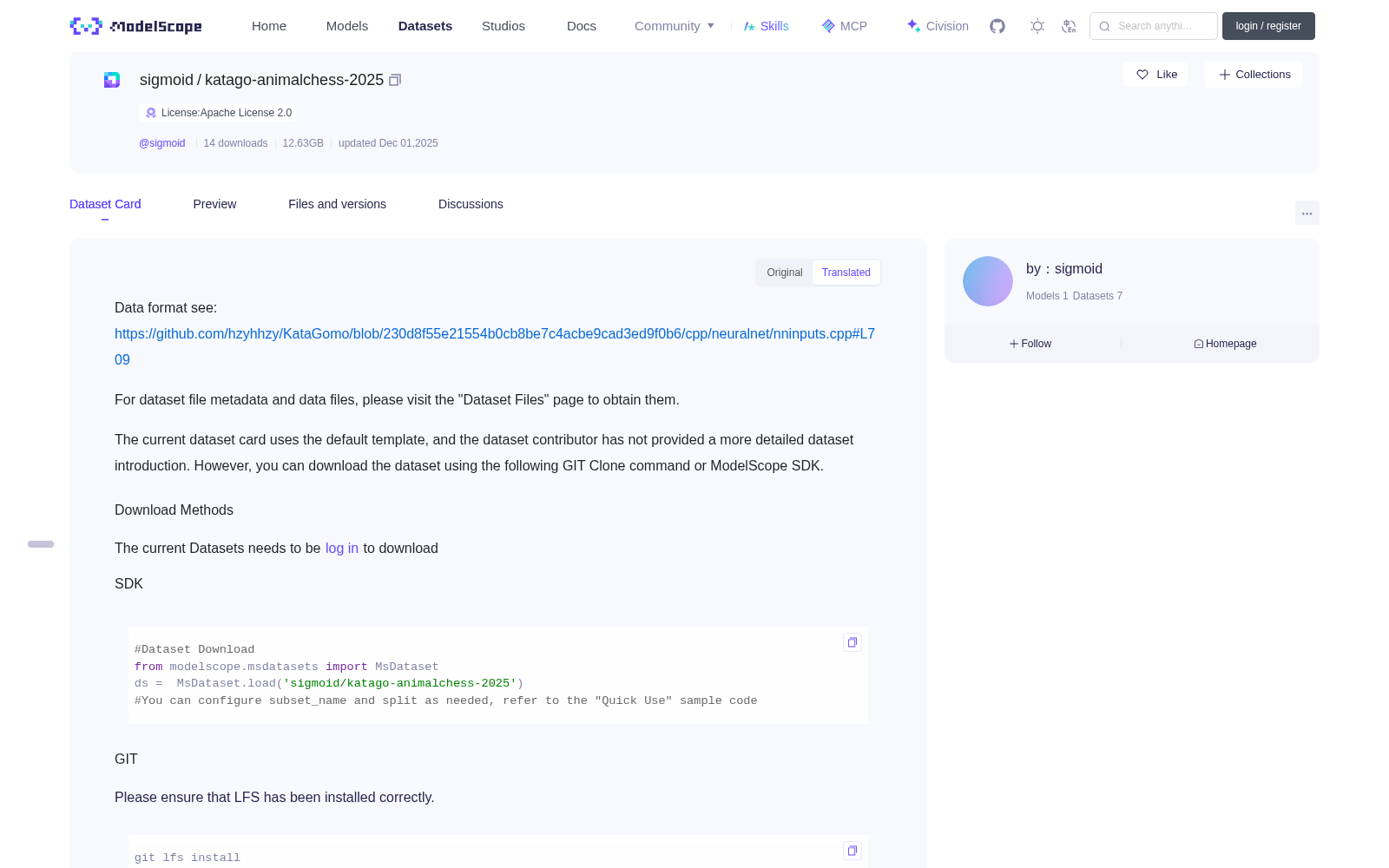Switch language with the translate icon

[x=1069, y=26]
